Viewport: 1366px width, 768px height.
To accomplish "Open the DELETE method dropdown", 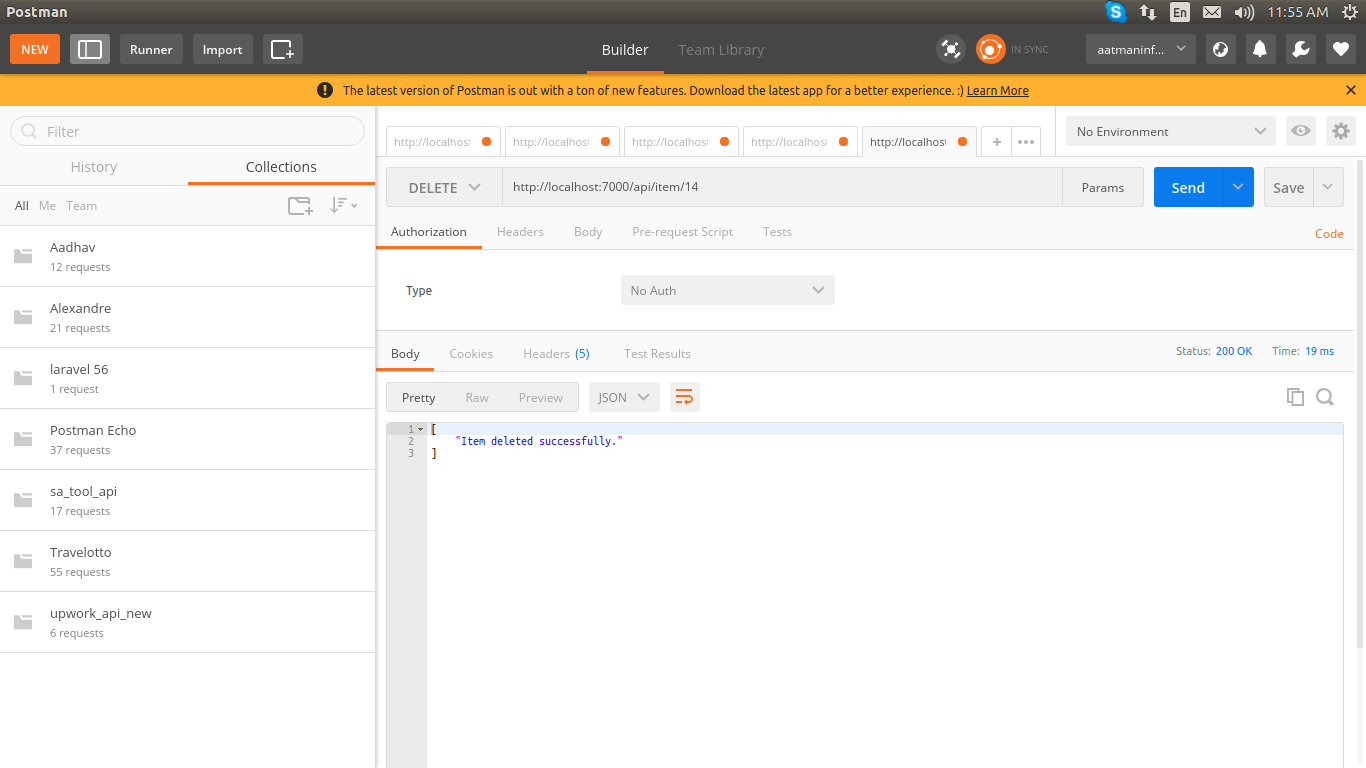I will click(x=444, y=187).
